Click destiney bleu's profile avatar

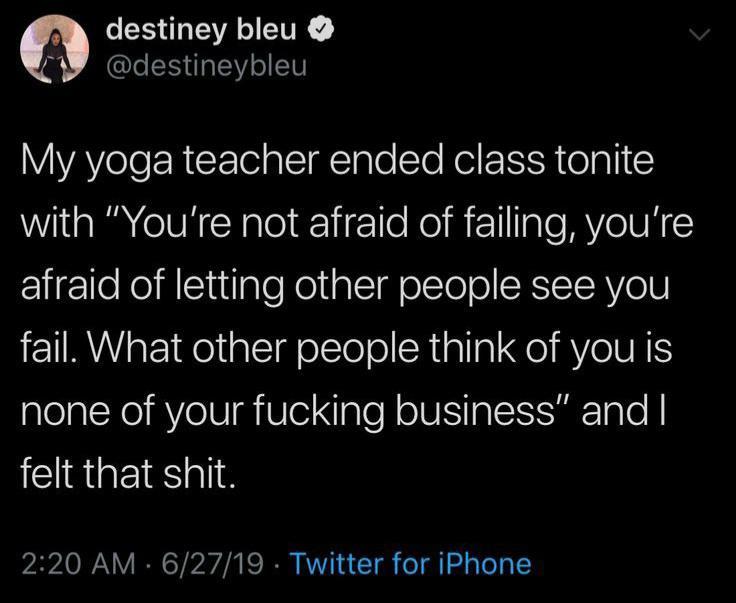tap(54, 51)
